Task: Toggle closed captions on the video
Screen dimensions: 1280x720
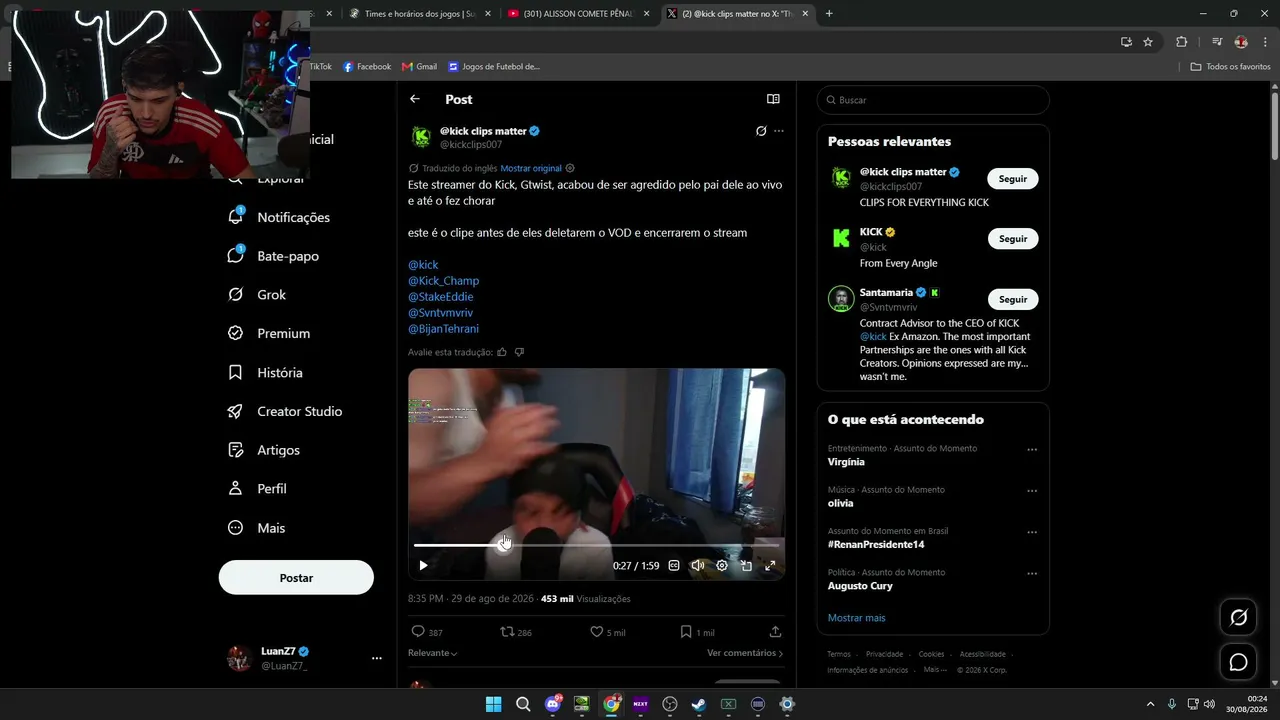Action: [674, 565]
